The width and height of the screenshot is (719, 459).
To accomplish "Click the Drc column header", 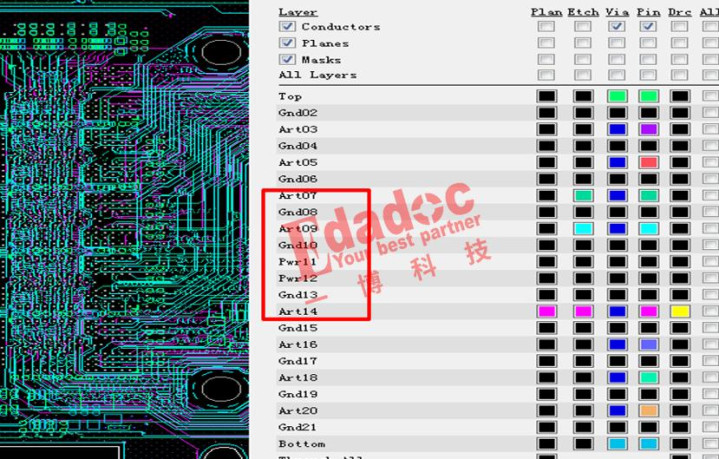I will 680,12.
